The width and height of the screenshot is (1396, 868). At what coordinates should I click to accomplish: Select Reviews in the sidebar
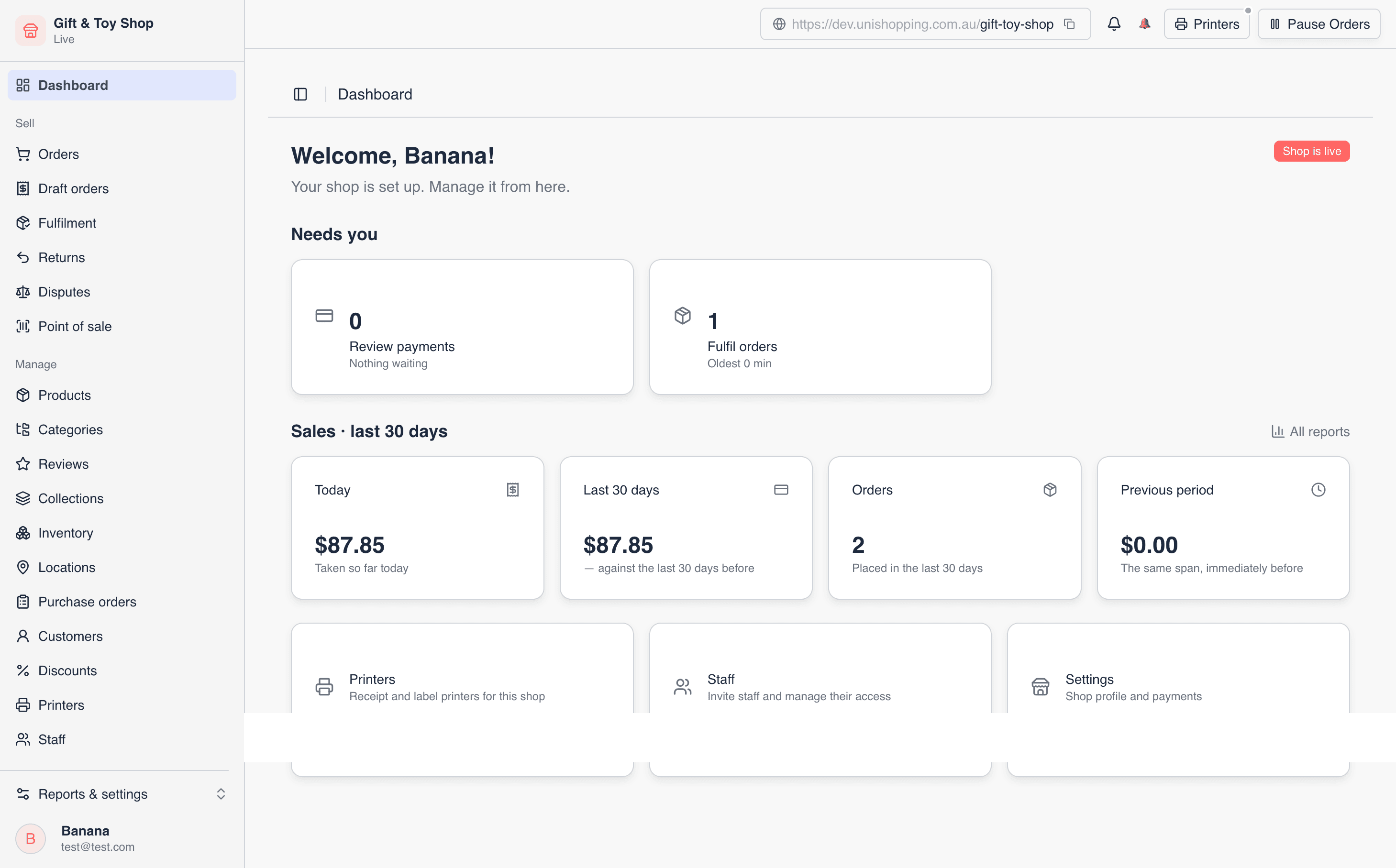click(x=122, y=464)
